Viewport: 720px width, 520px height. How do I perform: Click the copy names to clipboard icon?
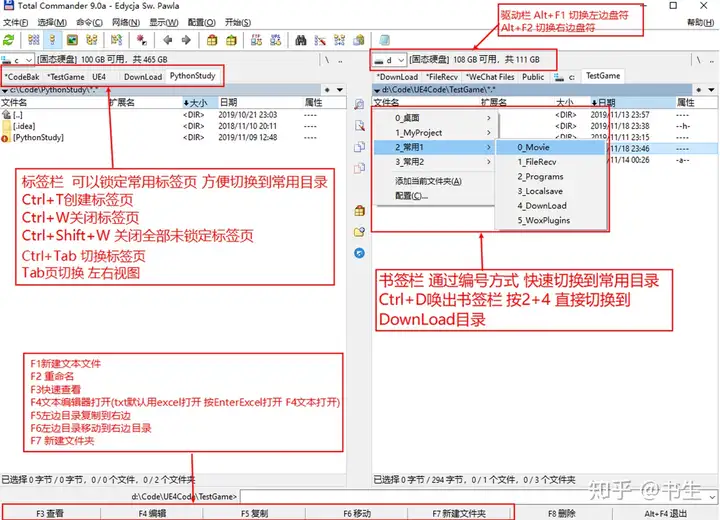coord(359,40)
